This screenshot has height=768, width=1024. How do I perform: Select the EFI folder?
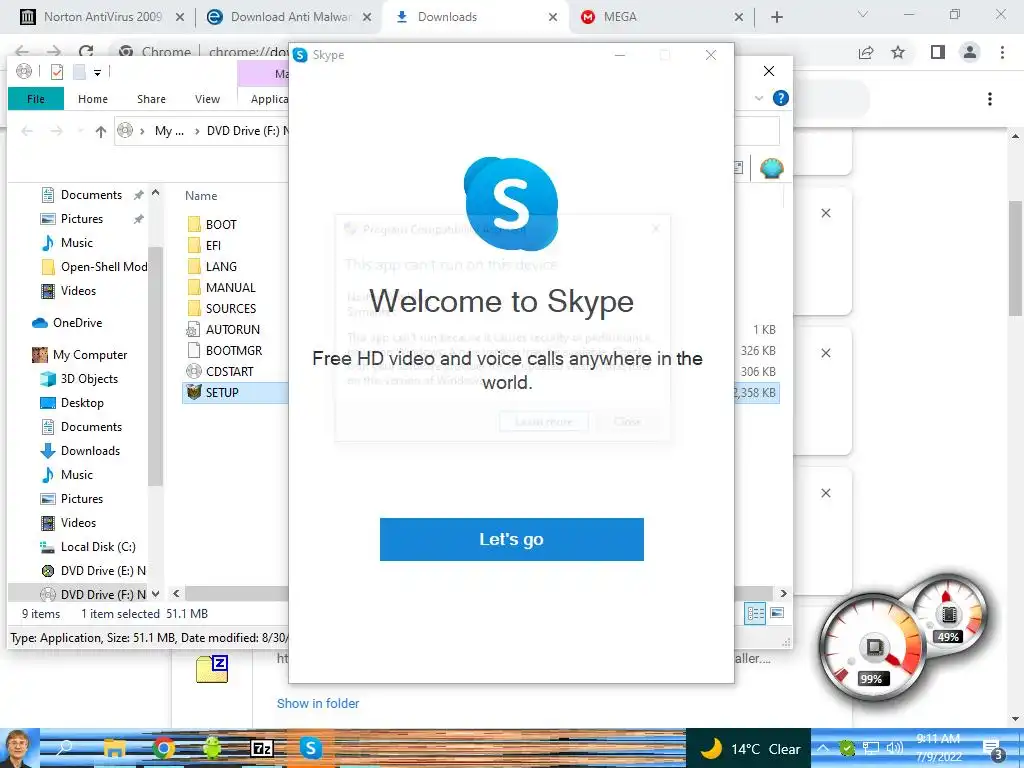[x=213, y=246]
